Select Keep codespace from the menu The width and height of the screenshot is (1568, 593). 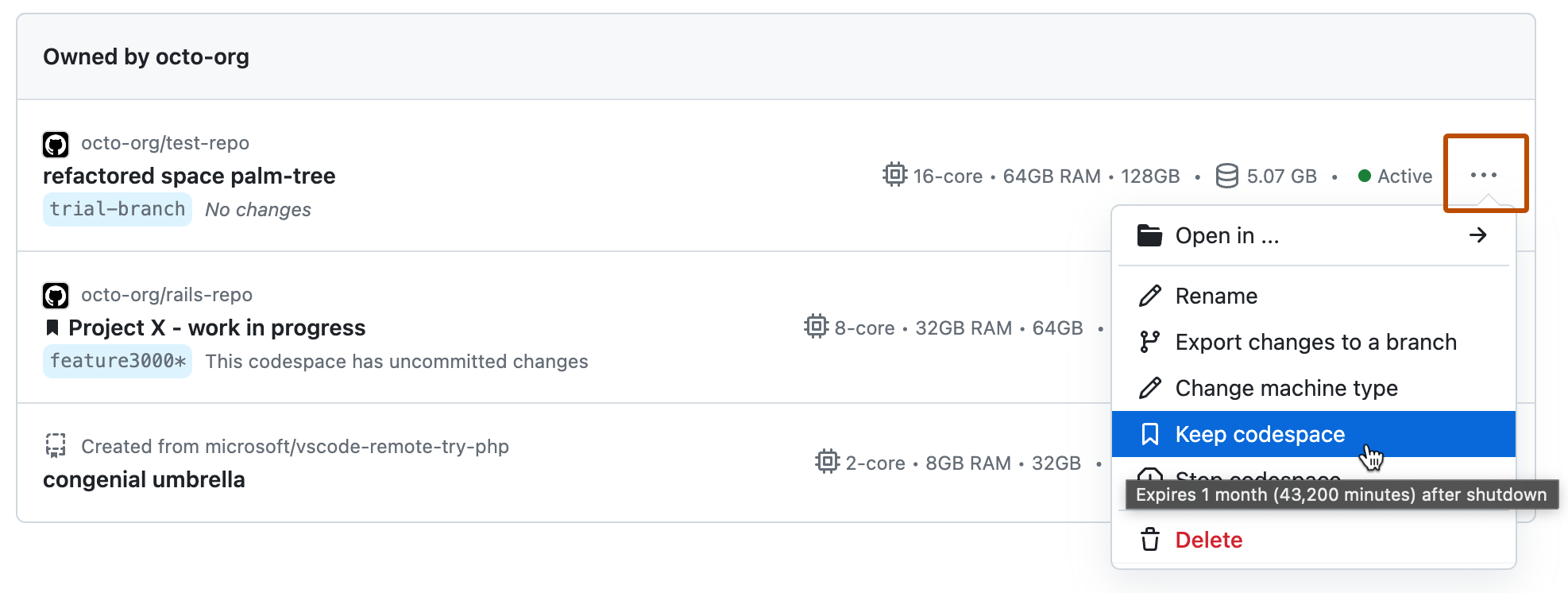click(x=1260, y=434)
